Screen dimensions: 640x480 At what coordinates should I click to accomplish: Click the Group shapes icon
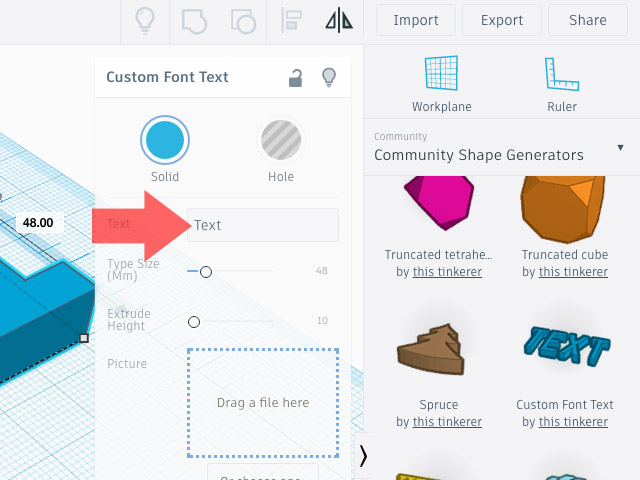click(194, 20)
